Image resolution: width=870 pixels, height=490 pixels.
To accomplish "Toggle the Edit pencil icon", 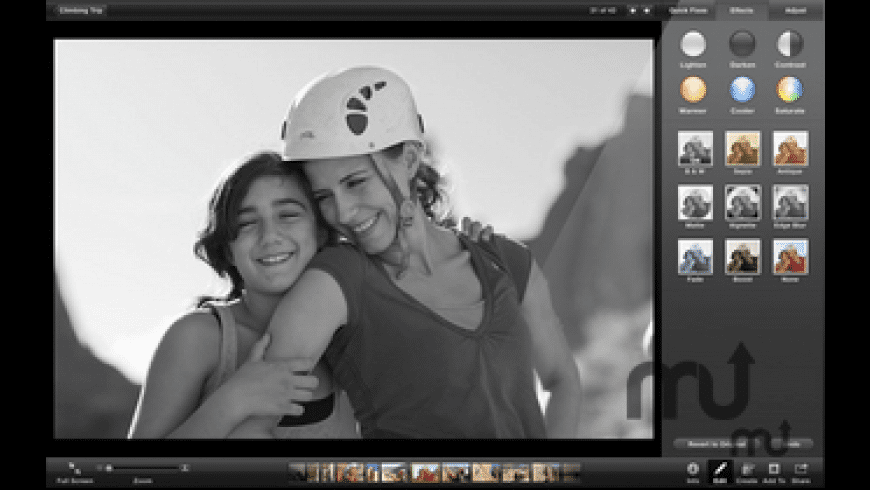I will tap(720, 469).
